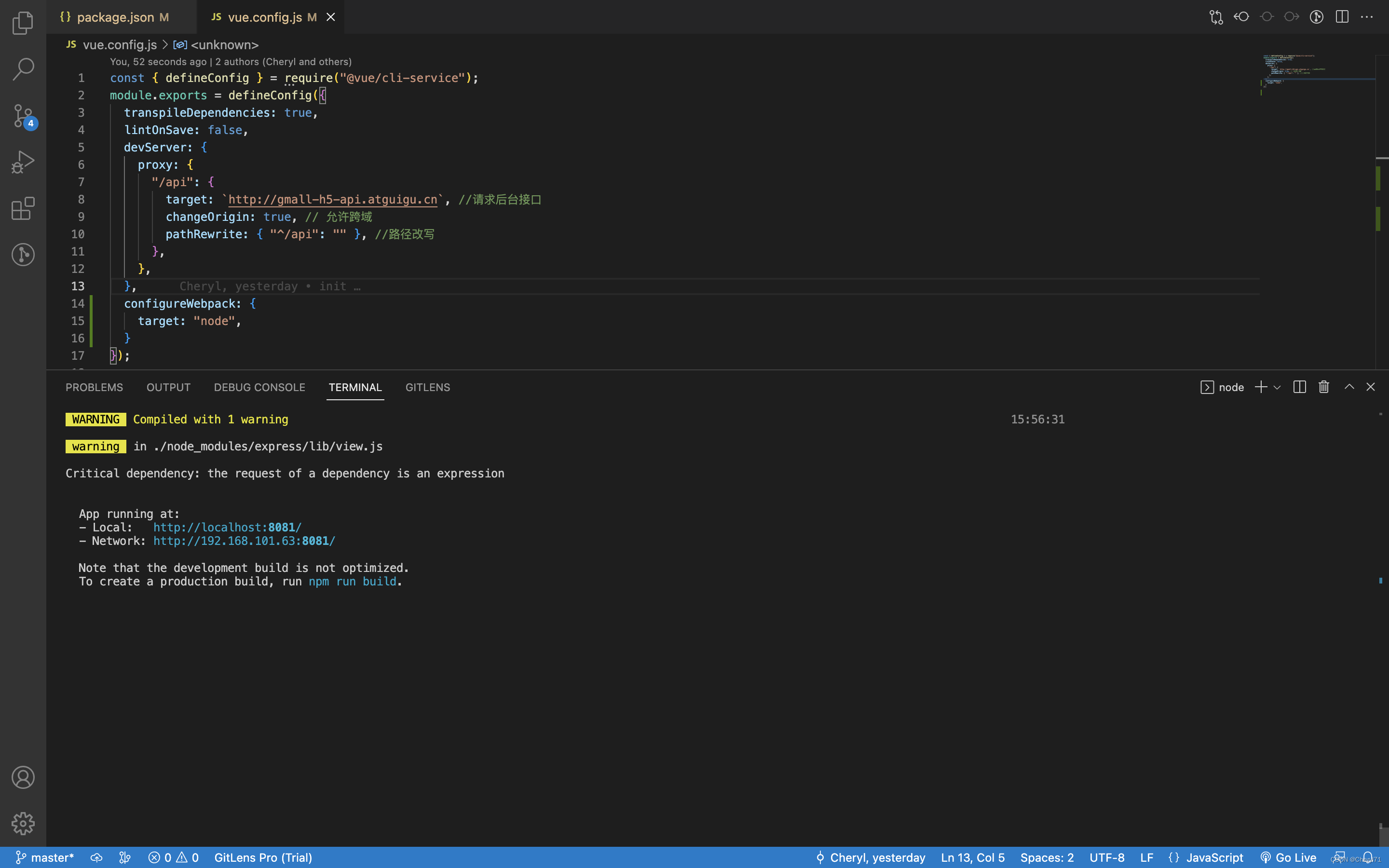The height and width of the screenshot is (868, 1389).
Task: Click the gmall-h5-api.atguigu.cn URL in code
Action: click(333, 200)
